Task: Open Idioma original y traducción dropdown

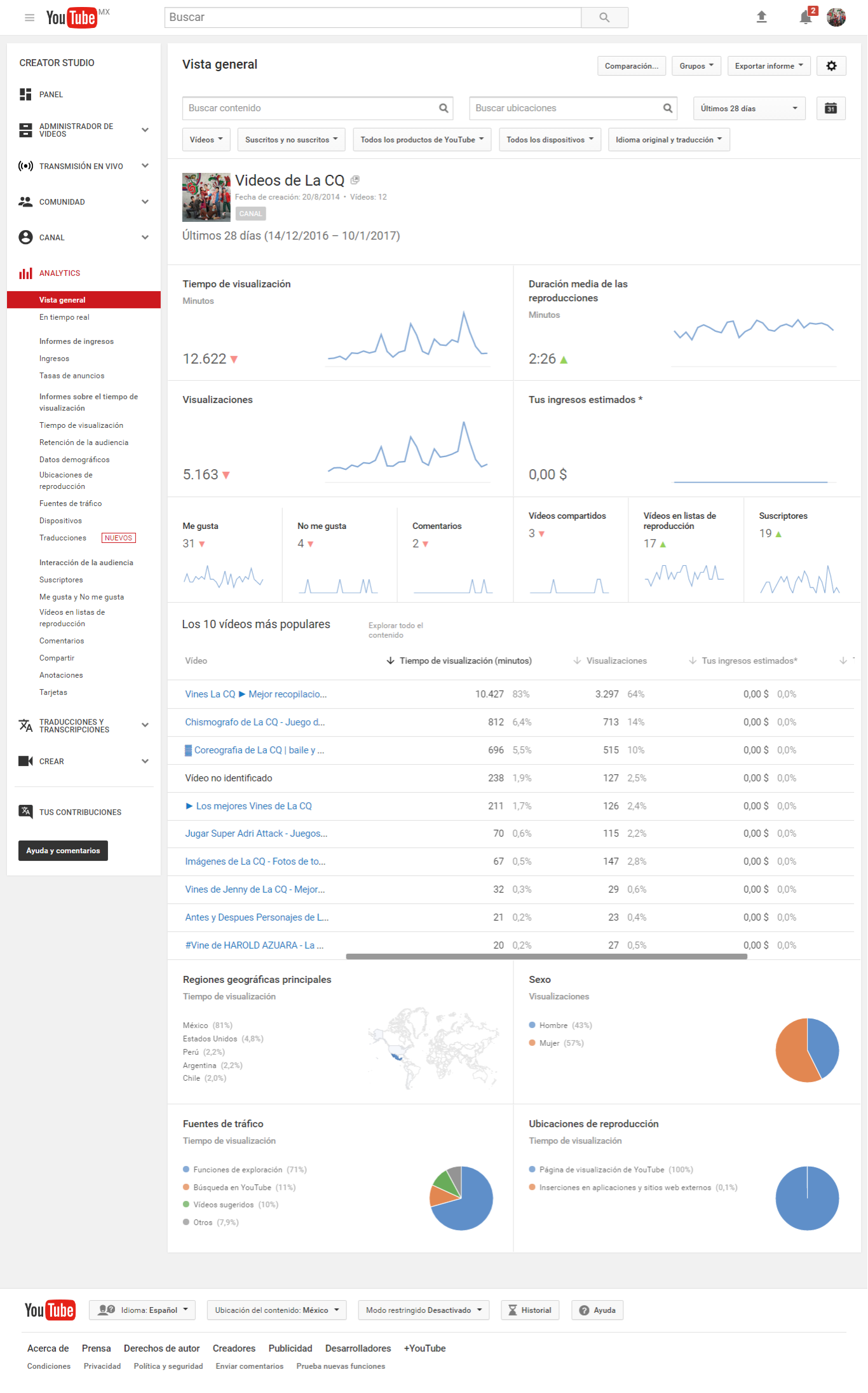Action: [668, 139]
